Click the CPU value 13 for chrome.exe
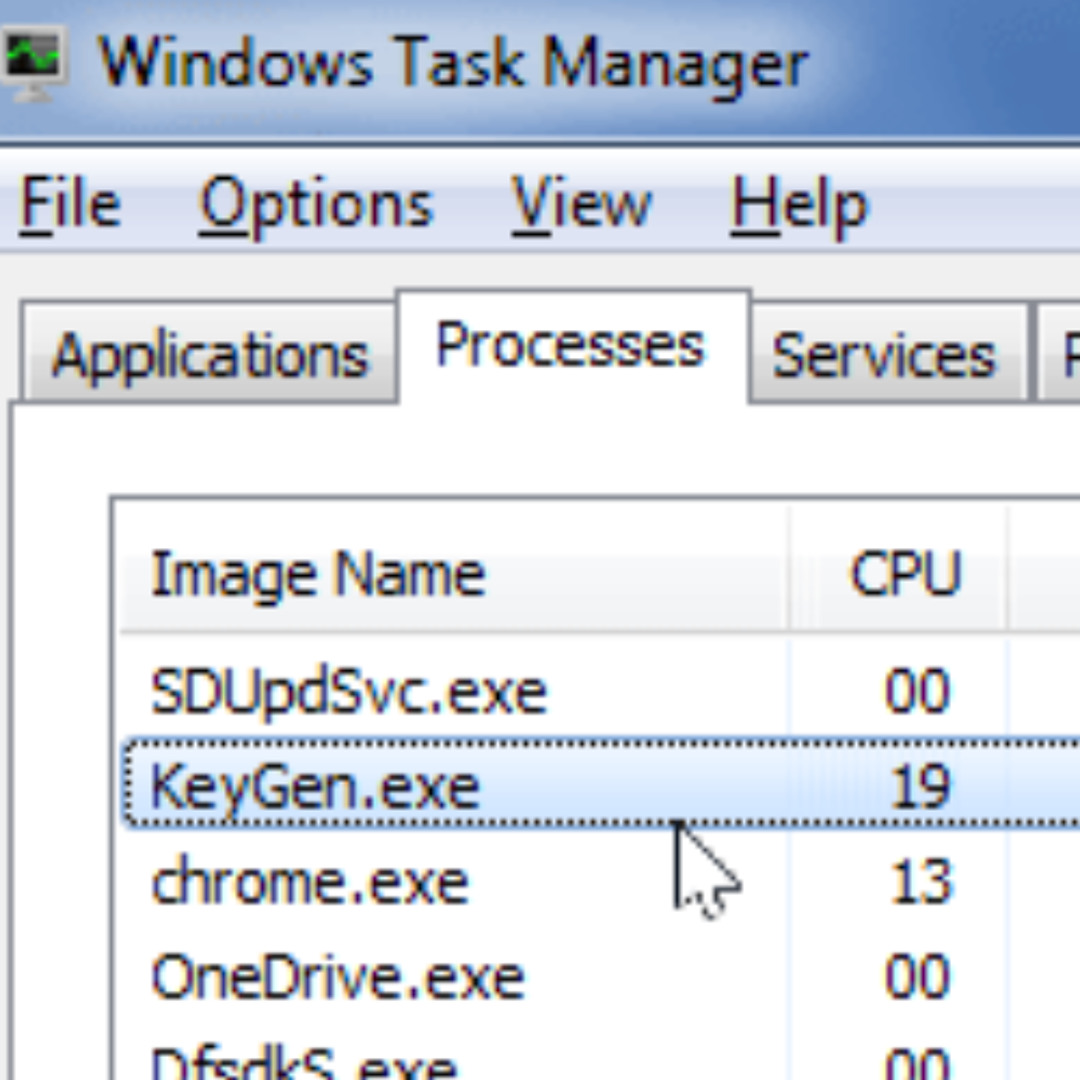Viewport: 1080px width, 1080px height. (x=918, y=883)
